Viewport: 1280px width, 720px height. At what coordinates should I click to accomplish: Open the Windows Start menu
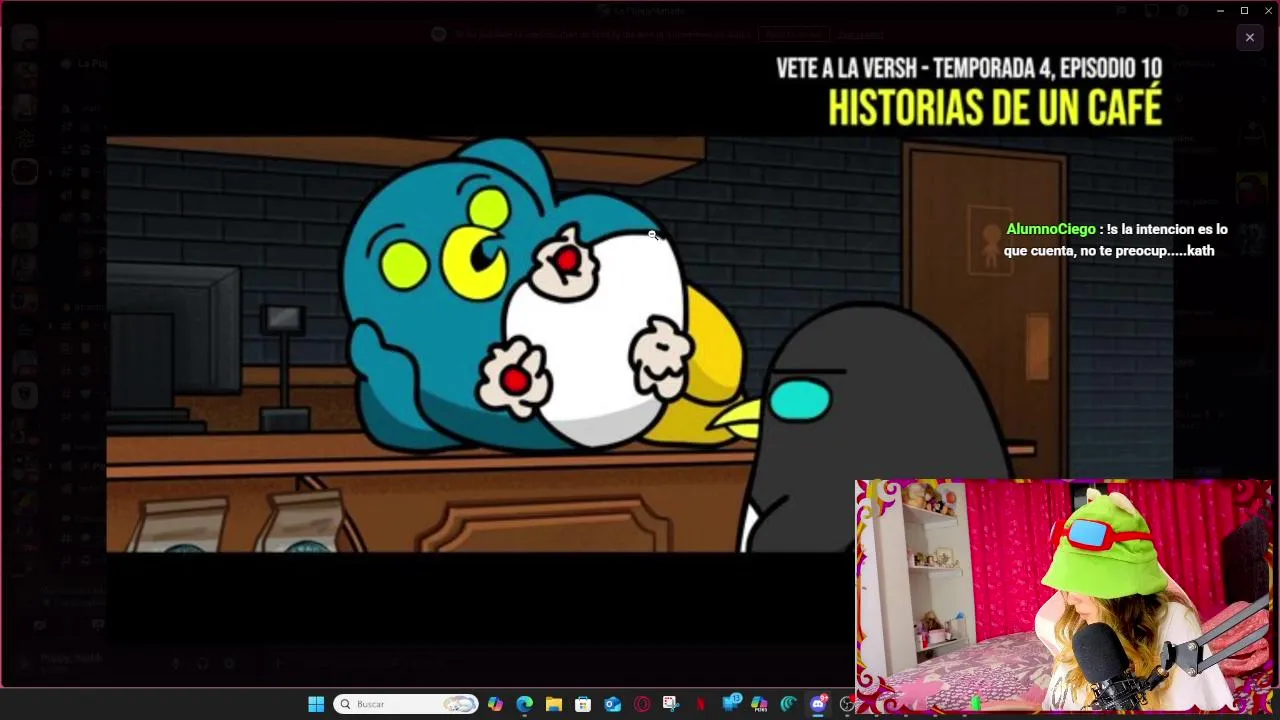pyautogui.click(x=316, y=704)
